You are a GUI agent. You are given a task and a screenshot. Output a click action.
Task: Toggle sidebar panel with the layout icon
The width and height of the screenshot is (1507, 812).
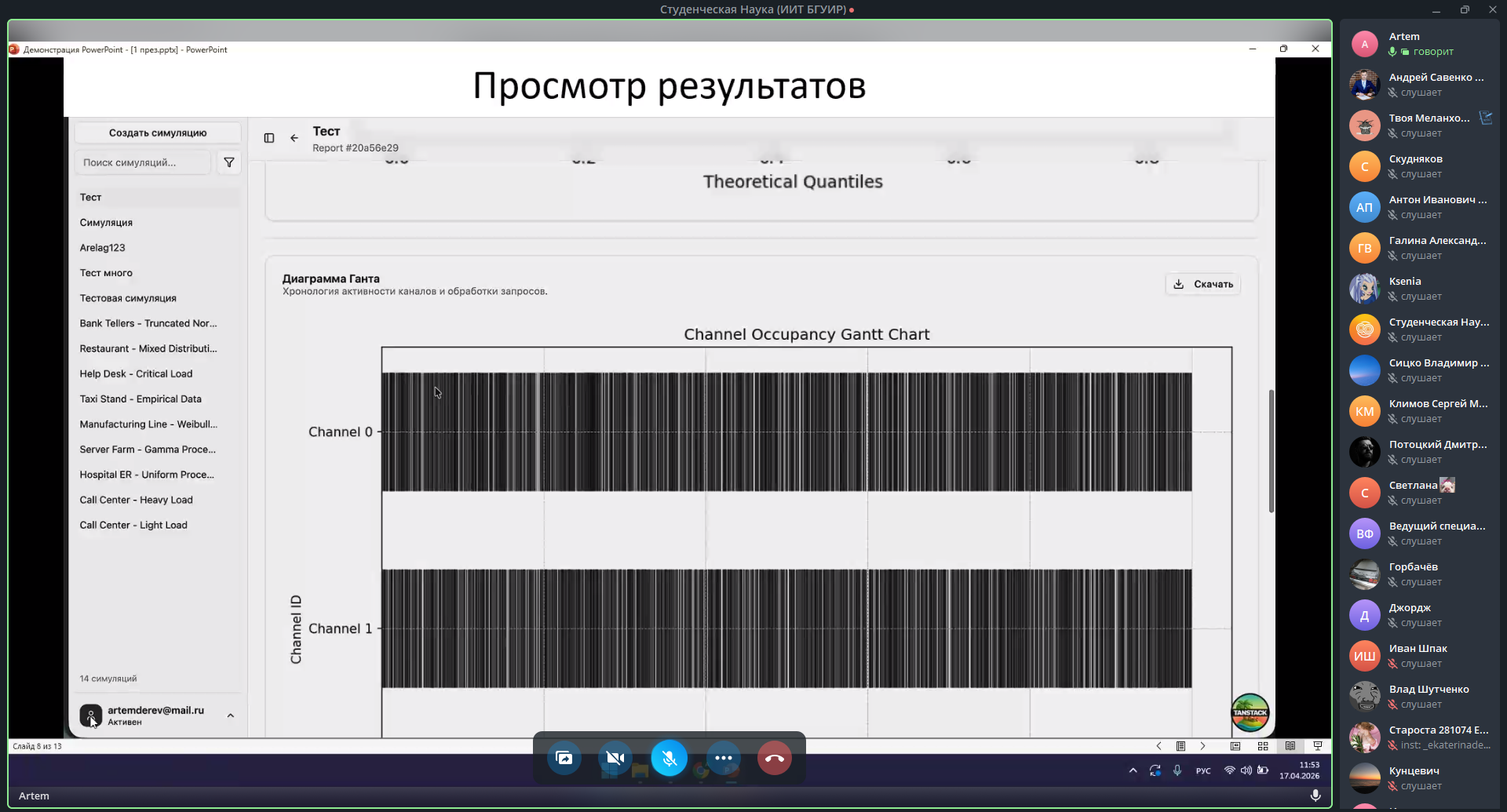pos(269,138)
